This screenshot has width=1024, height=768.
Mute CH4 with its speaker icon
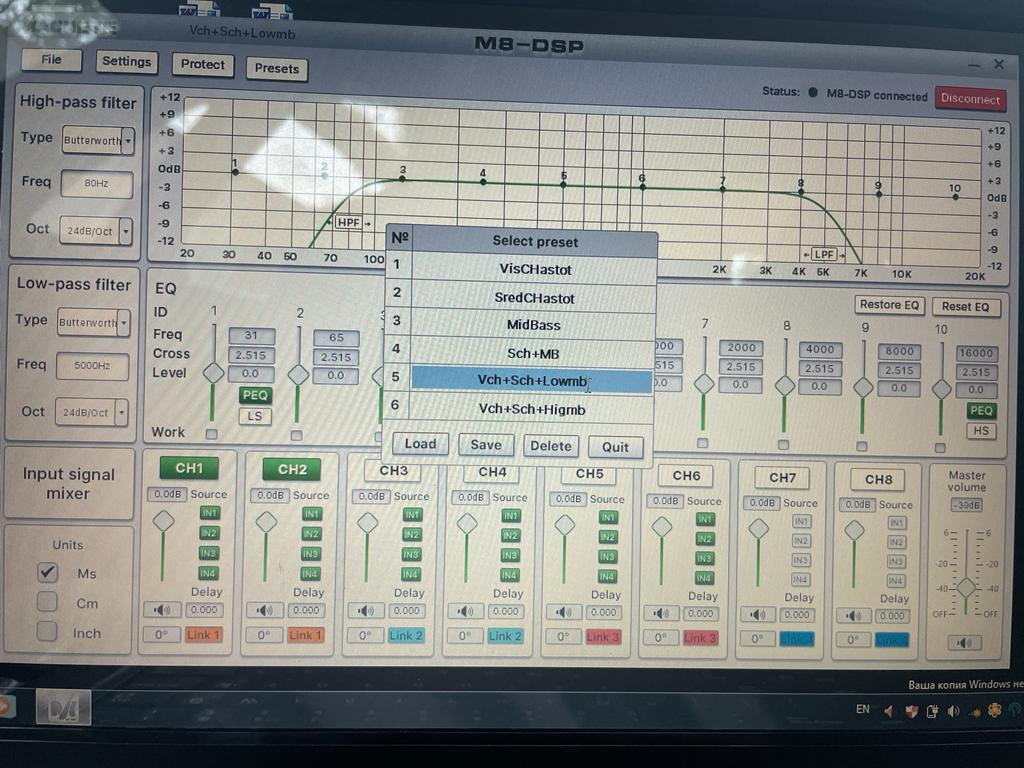pos(464,612)
